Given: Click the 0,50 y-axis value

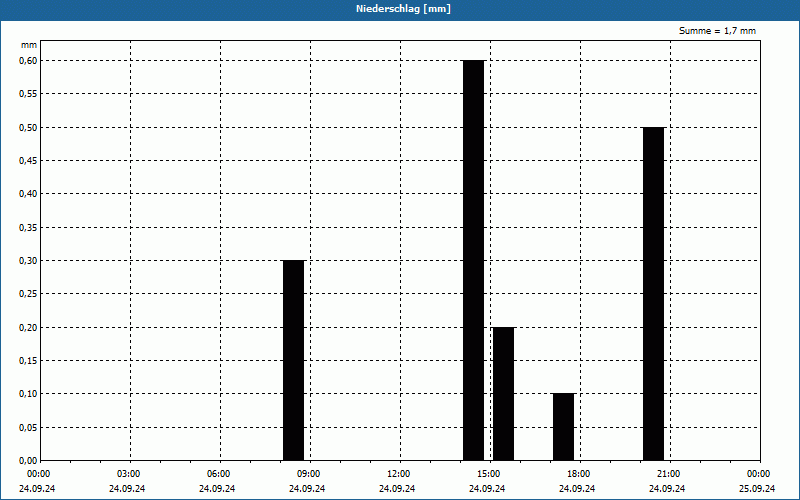Looking at the screenshot, I should 28,128.
